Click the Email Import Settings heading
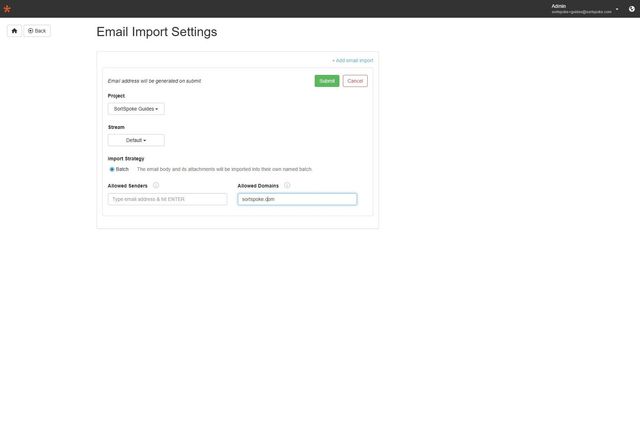The height and width of the screenshot is (441, 640). point(157,32)
